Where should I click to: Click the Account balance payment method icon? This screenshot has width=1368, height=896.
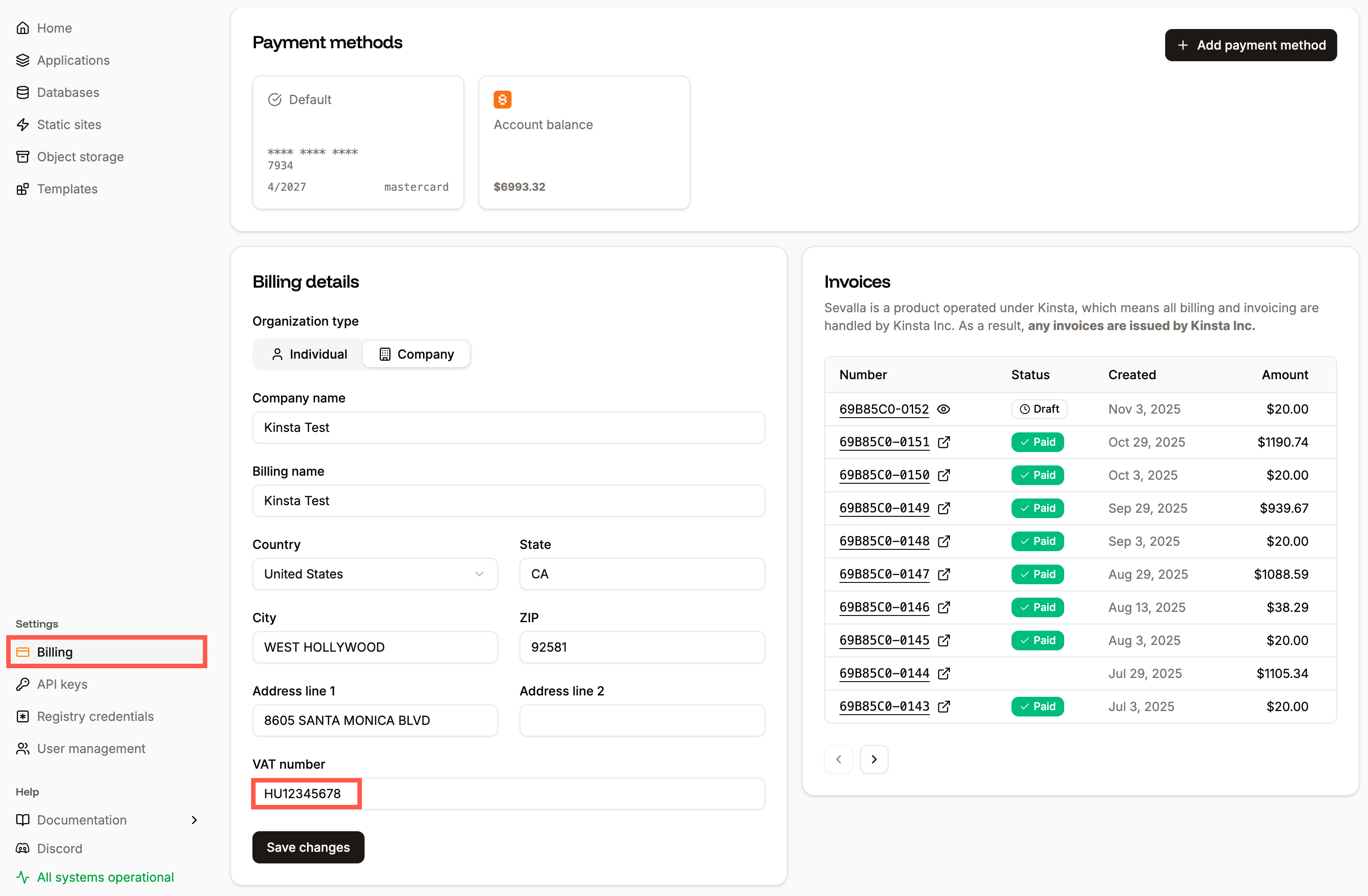coord(502,99)
